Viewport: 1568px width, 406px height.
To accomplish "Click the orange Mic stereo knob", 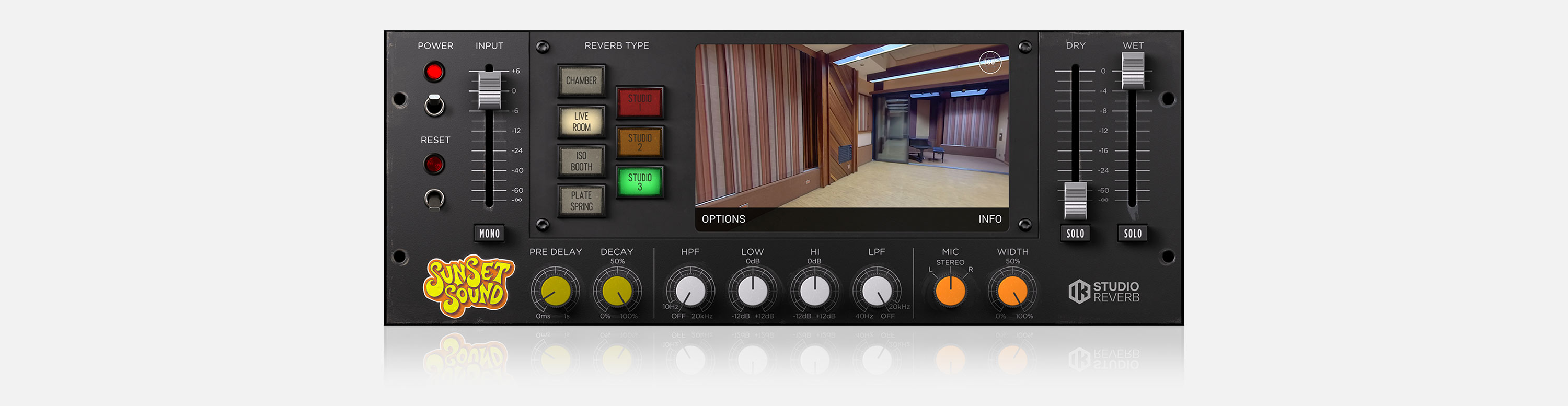I will pyautogui.click(x=950, y=291).
